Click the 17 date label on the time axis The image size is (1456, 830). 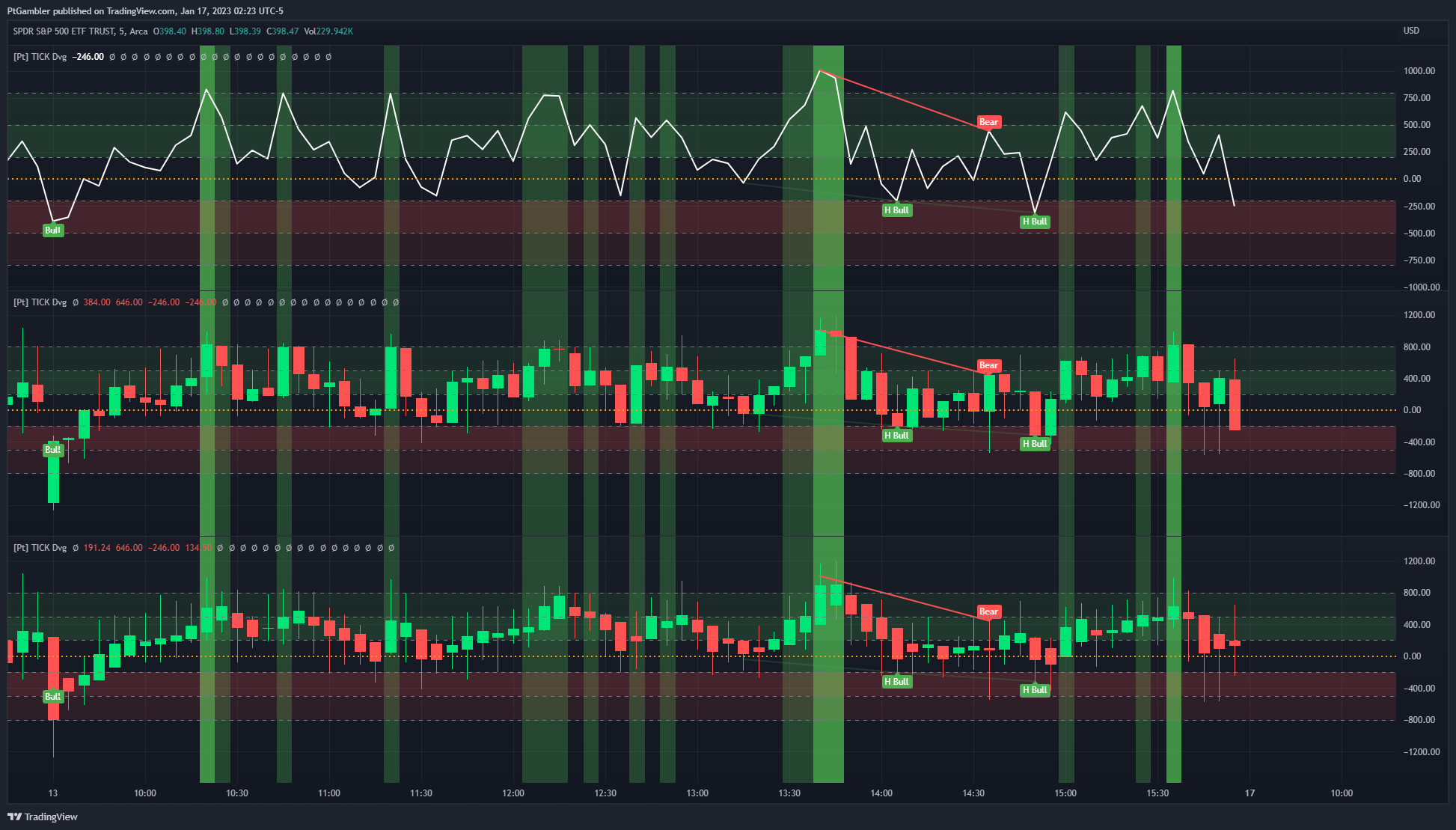click(1249, 793)
